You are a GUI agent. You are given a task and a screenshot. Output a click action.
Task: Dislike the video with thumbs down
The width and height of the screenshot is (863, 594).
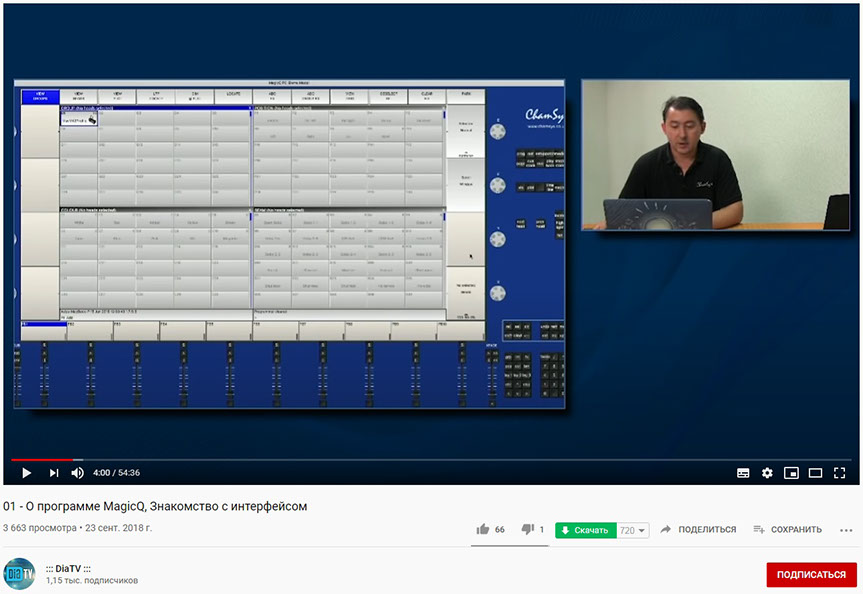(x=528, y=530)
